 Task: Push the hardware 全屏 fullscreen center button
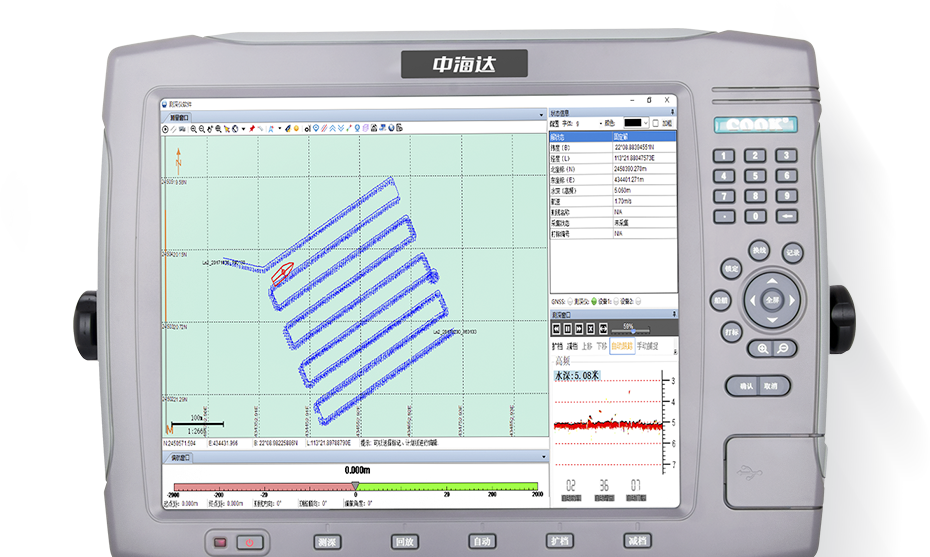pyautogui.click(x=772, y=300)
